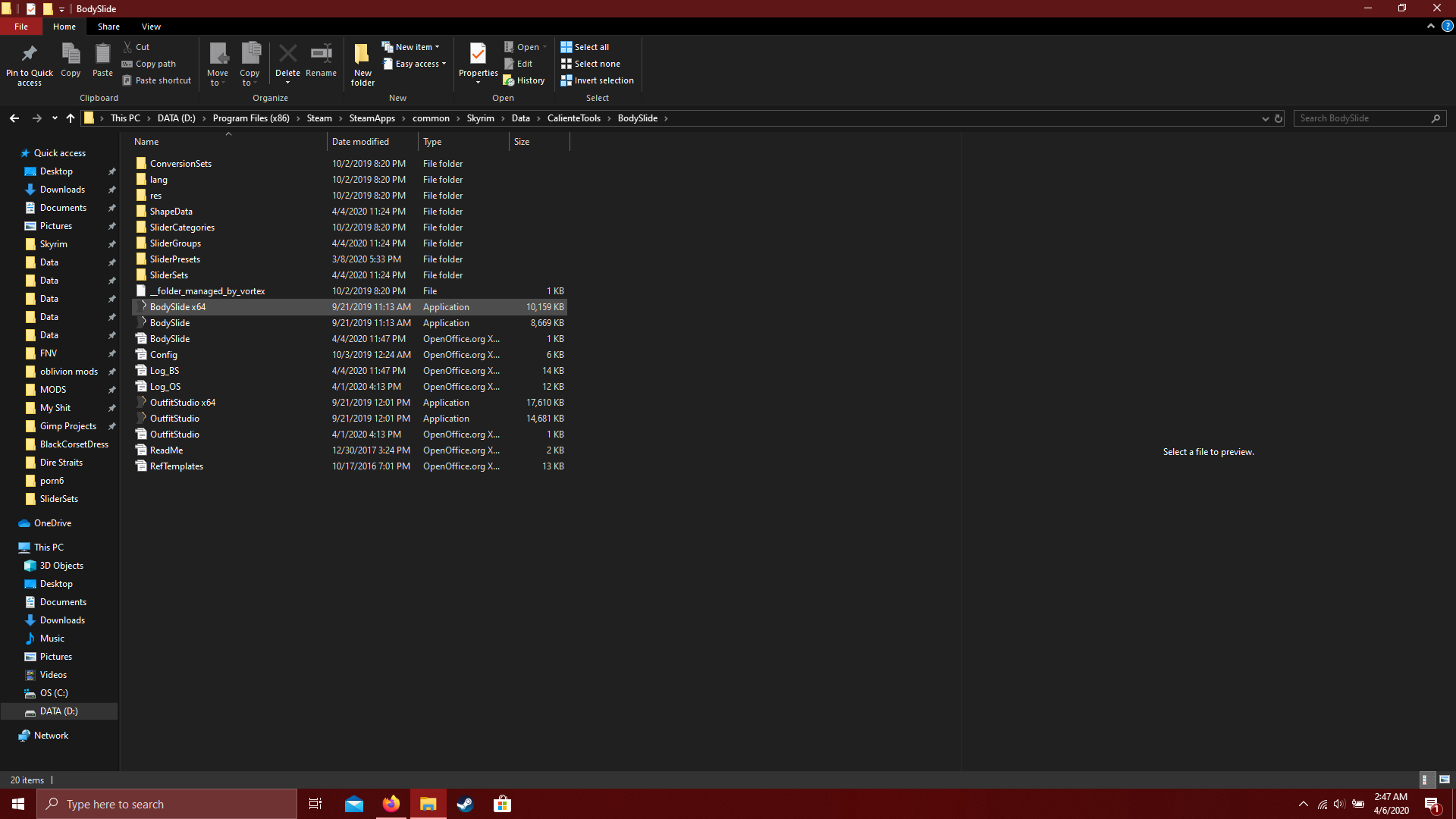This screenshot has height=819, width=1456.
Task: Open Move to menu
Action: click(218, 64)
